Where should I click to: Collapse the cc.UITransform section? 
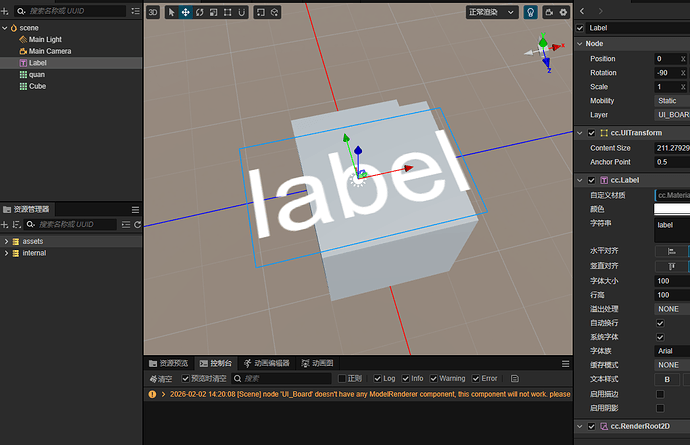point(580,133)
